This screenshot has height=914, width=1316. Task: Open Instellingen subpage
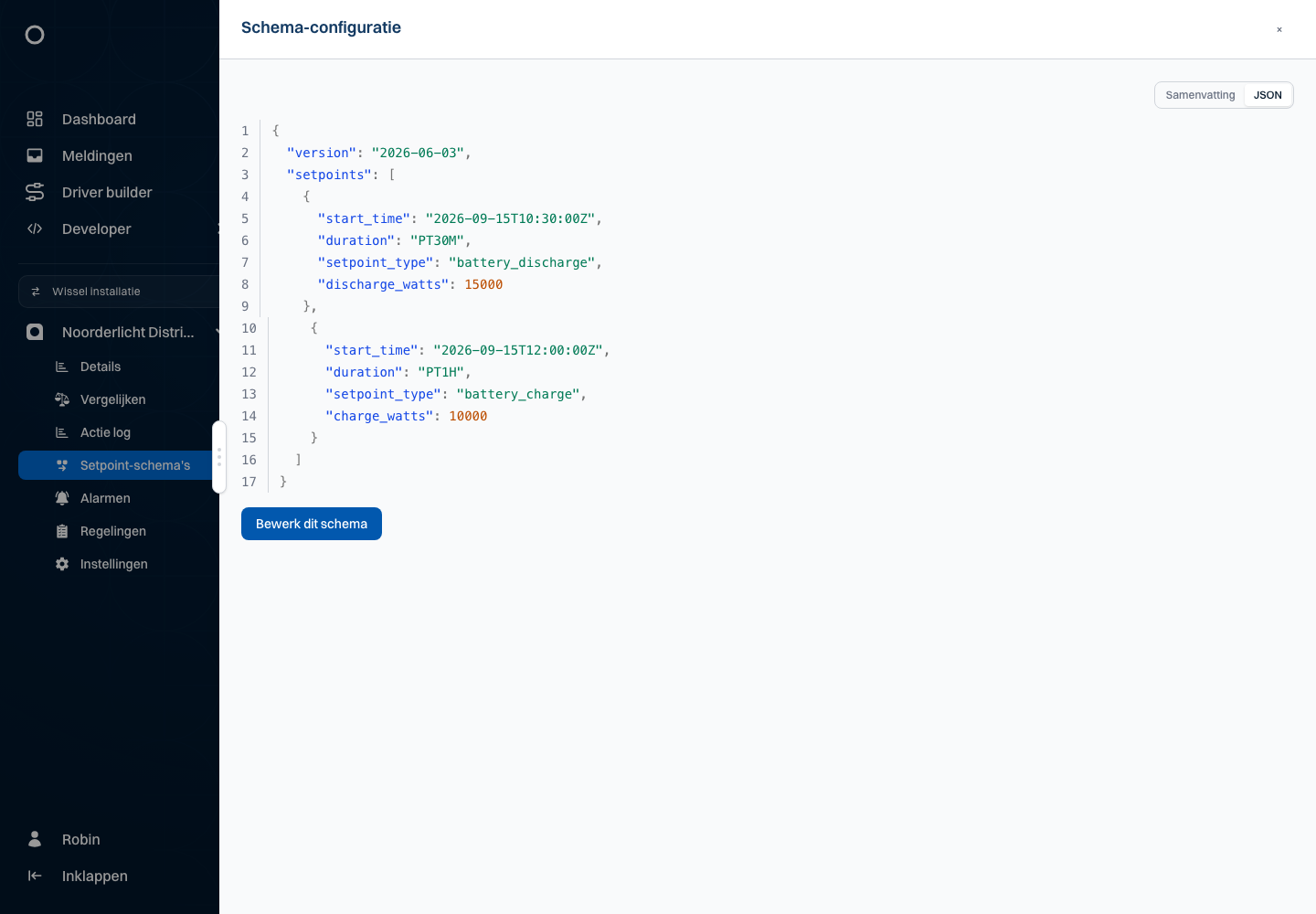click(114, 564)
